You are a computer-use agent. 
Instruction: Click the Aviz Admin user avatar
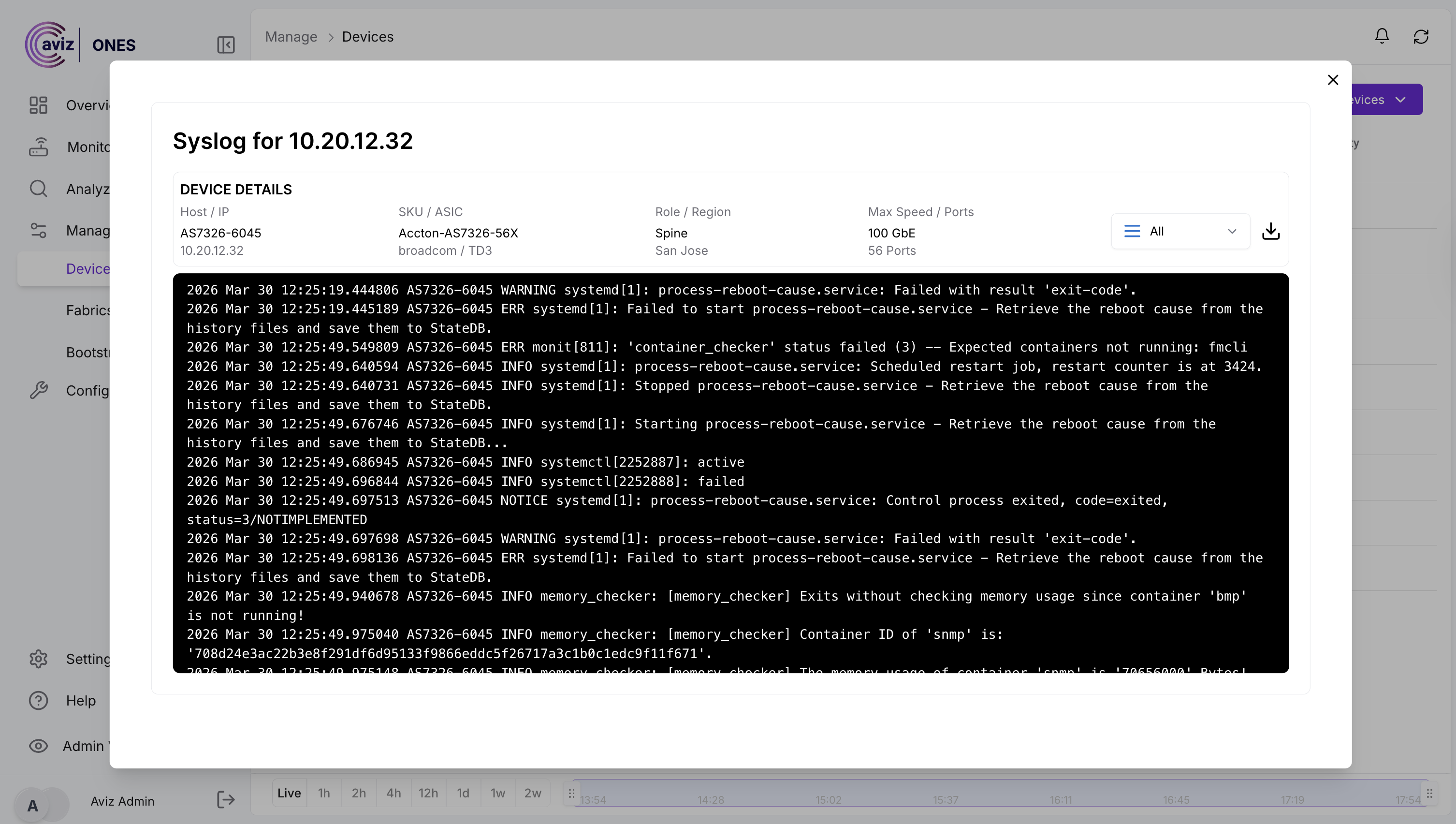(x=33, y=805)
